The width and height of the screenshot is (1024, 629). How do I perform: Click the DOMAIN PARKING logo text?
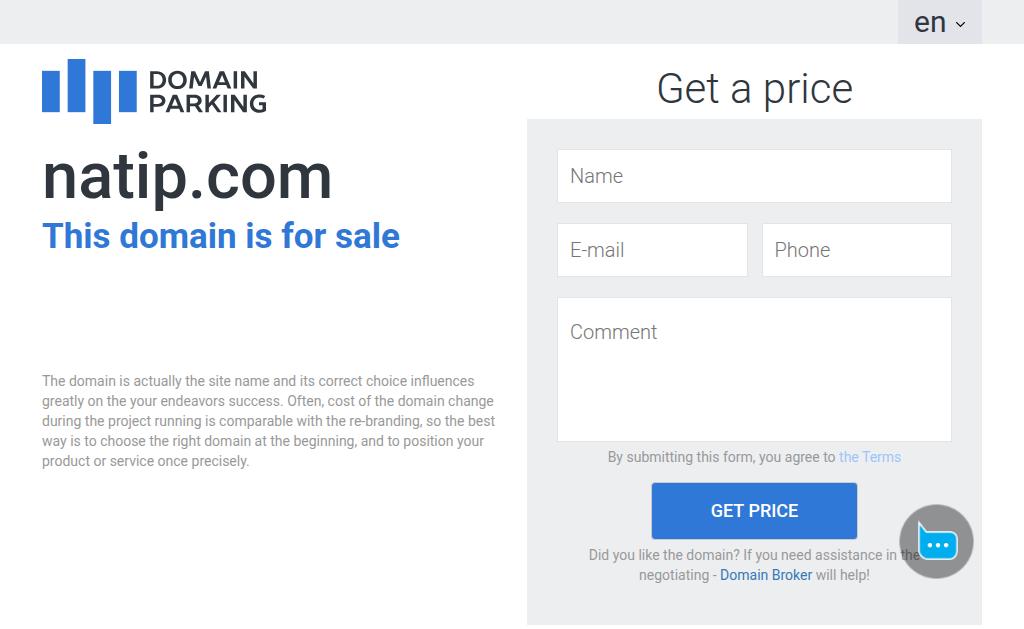(207, 91)
